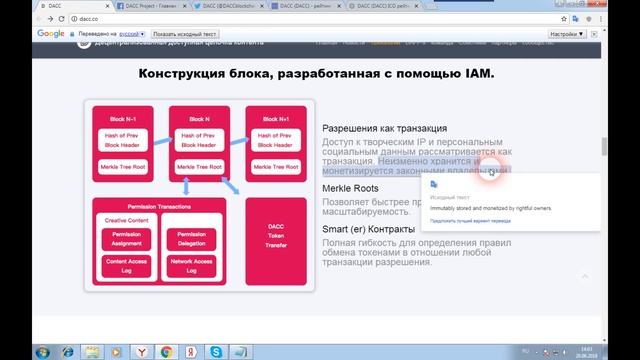Go forward with the browser arrow
The width and height of the screenshot is (640, 360).
pos(50,19)
